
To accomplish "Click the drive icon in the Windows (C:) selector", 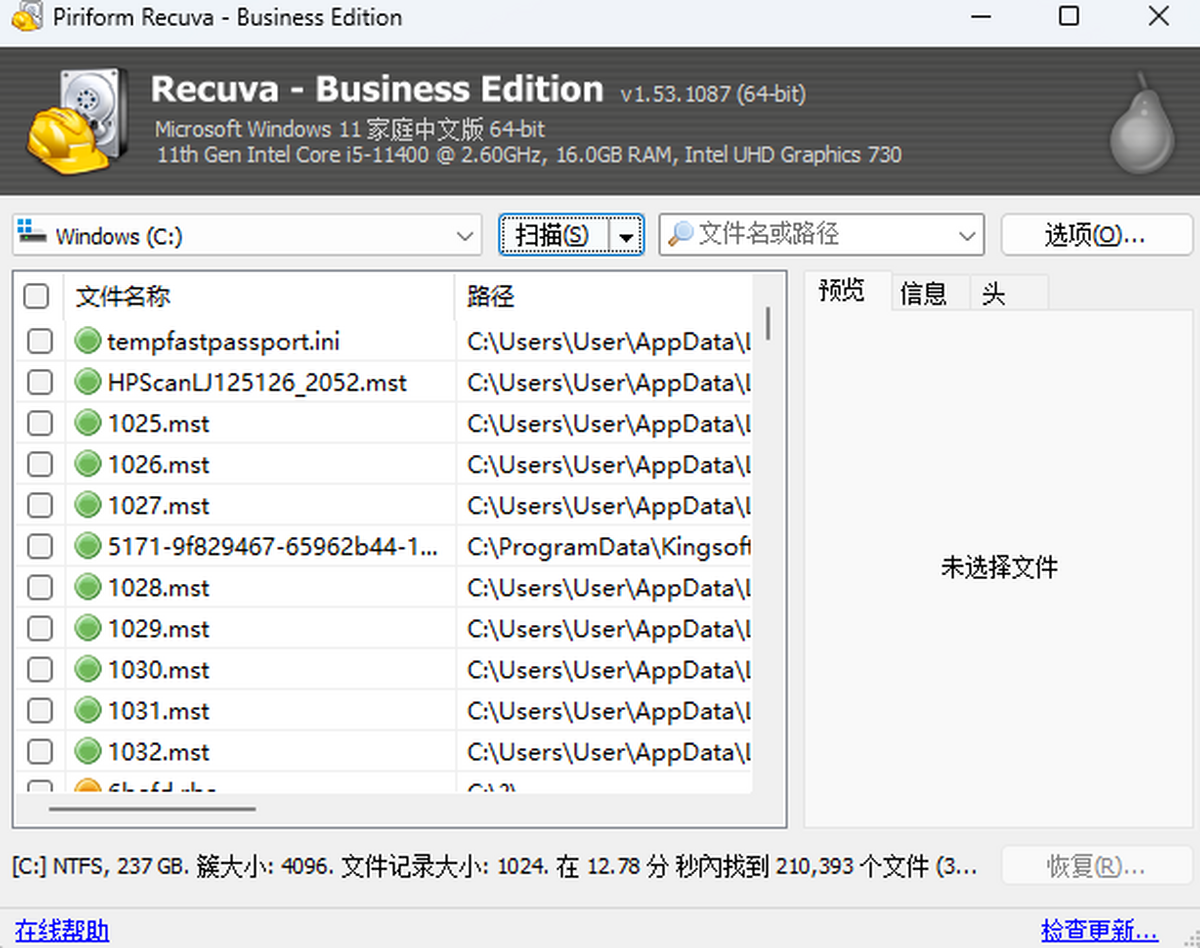I will (32, 233).
